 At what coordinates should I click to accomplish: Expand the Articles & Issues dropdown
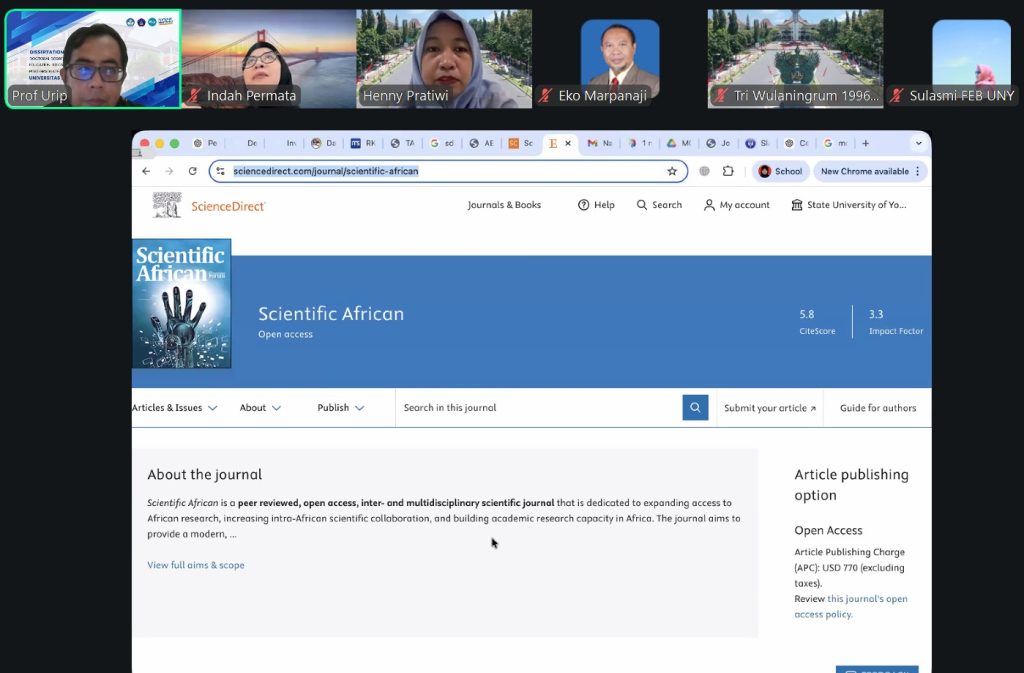[x=175, y=408]
